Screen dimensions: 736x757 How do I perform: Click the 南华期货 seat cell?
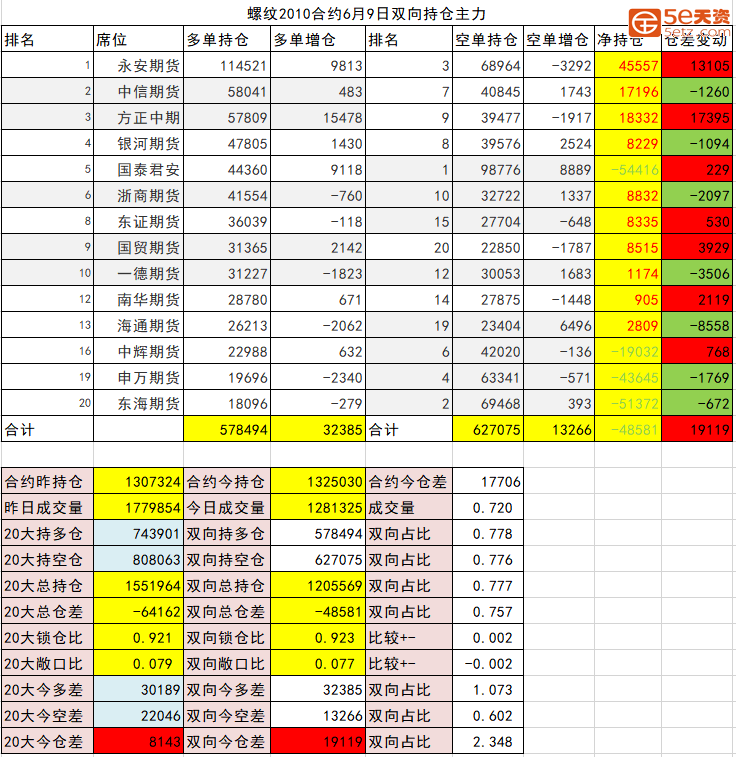(x=139, y=300)
